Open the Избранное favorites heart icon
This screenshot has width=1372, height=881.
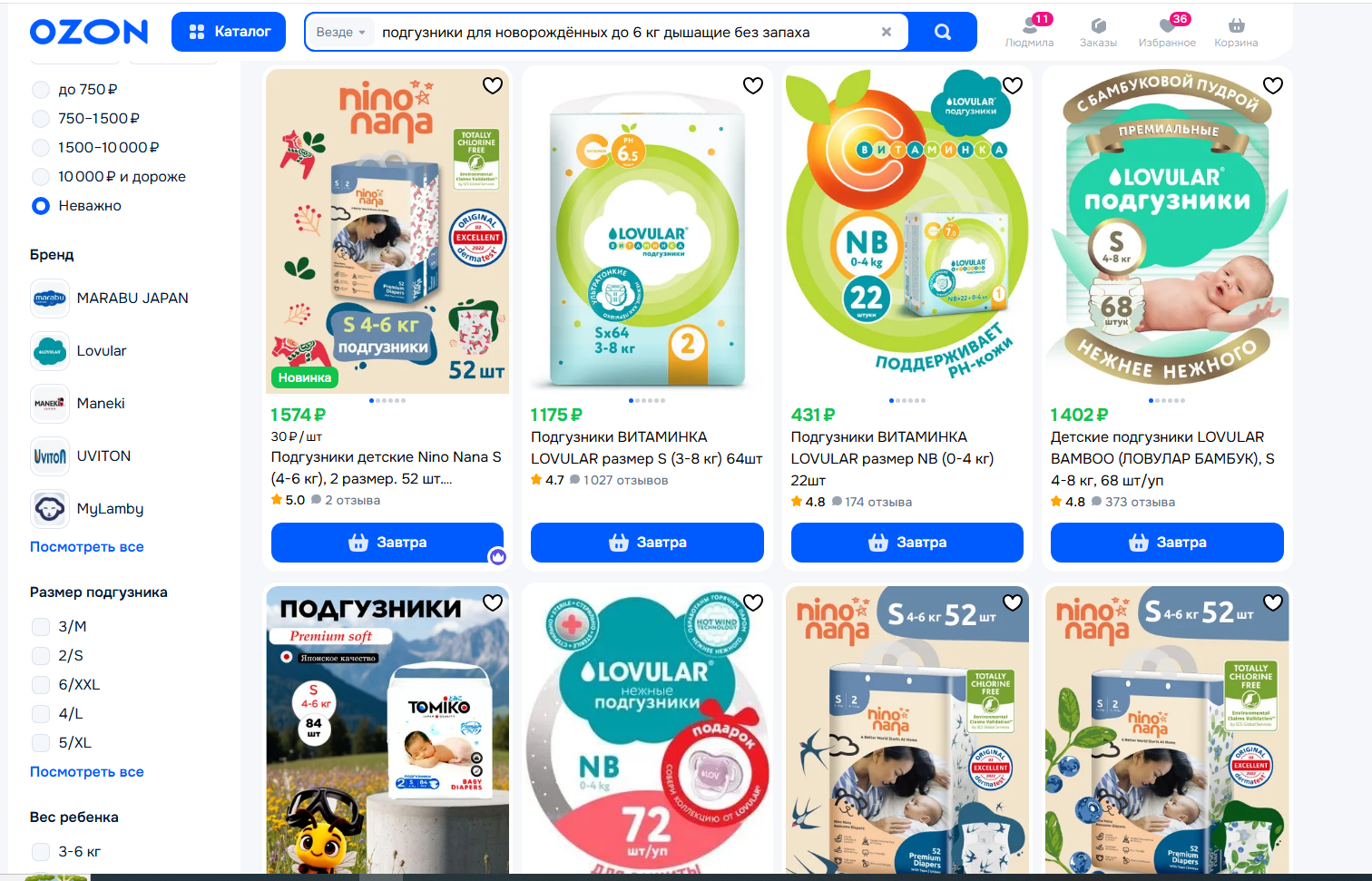click(1167, 32)
